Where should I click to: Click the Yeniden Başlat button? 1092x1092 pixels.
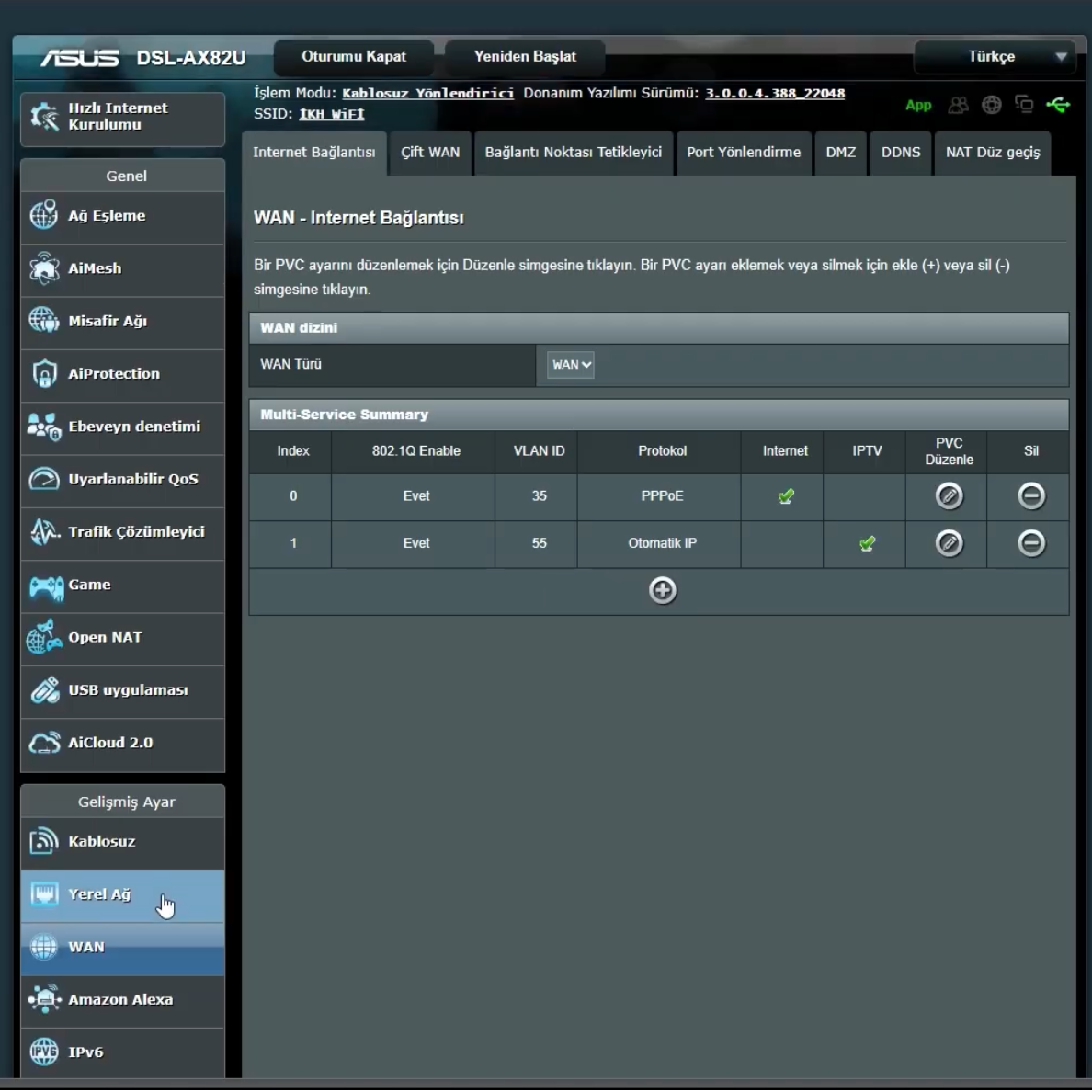click(x=525, y=57)
